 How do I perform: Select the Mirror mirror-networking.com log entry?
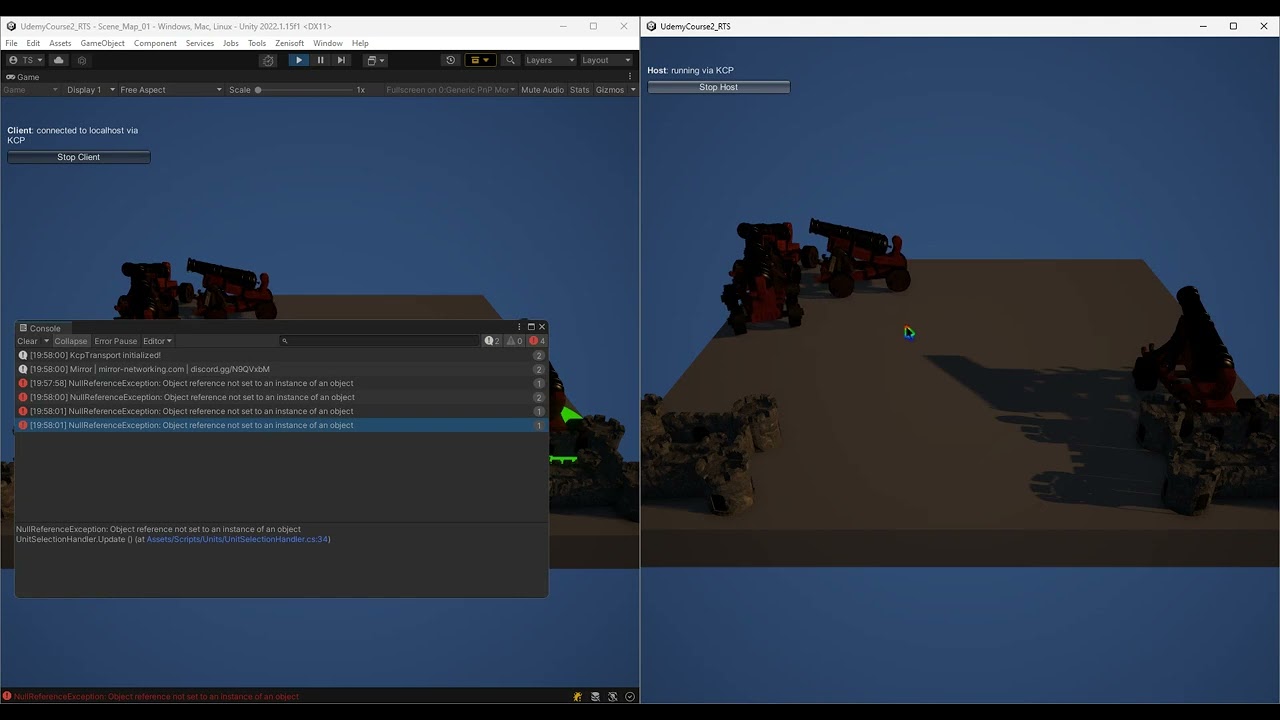[281, 369]
